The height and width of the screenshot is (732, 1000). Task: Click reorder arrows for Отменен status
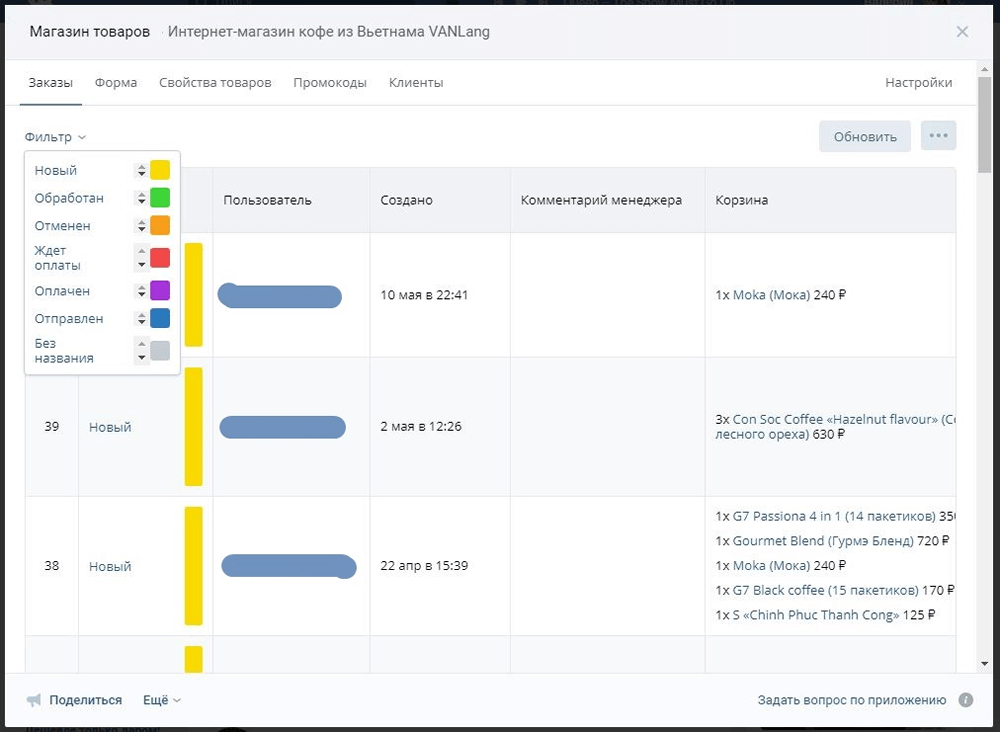pyautogui.click(x=142, y=226)
